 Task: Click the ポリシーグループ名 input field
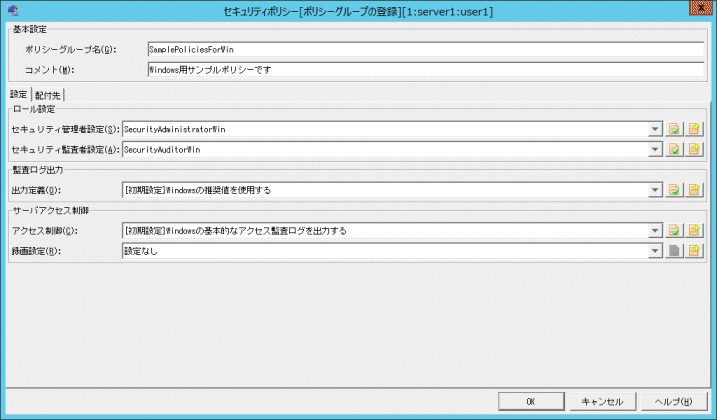(x=426, y=49)
